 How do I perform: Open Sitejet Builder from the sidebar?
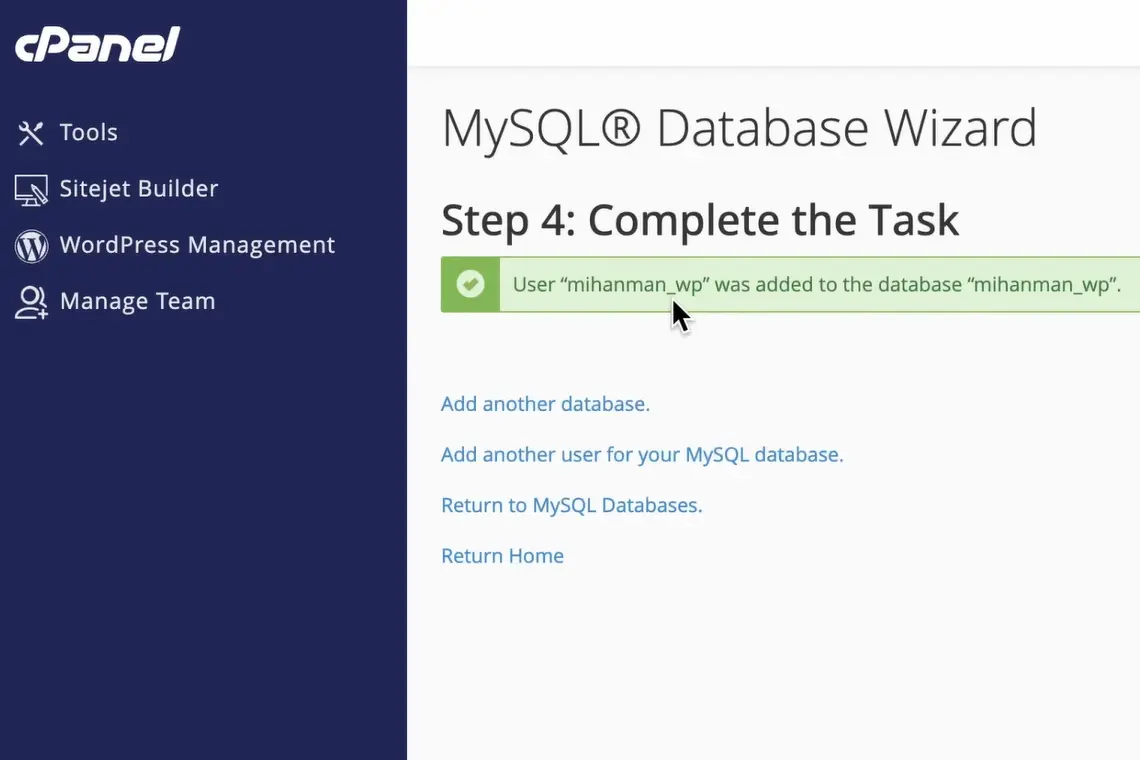pyautogui.click(x=138, y=189)
